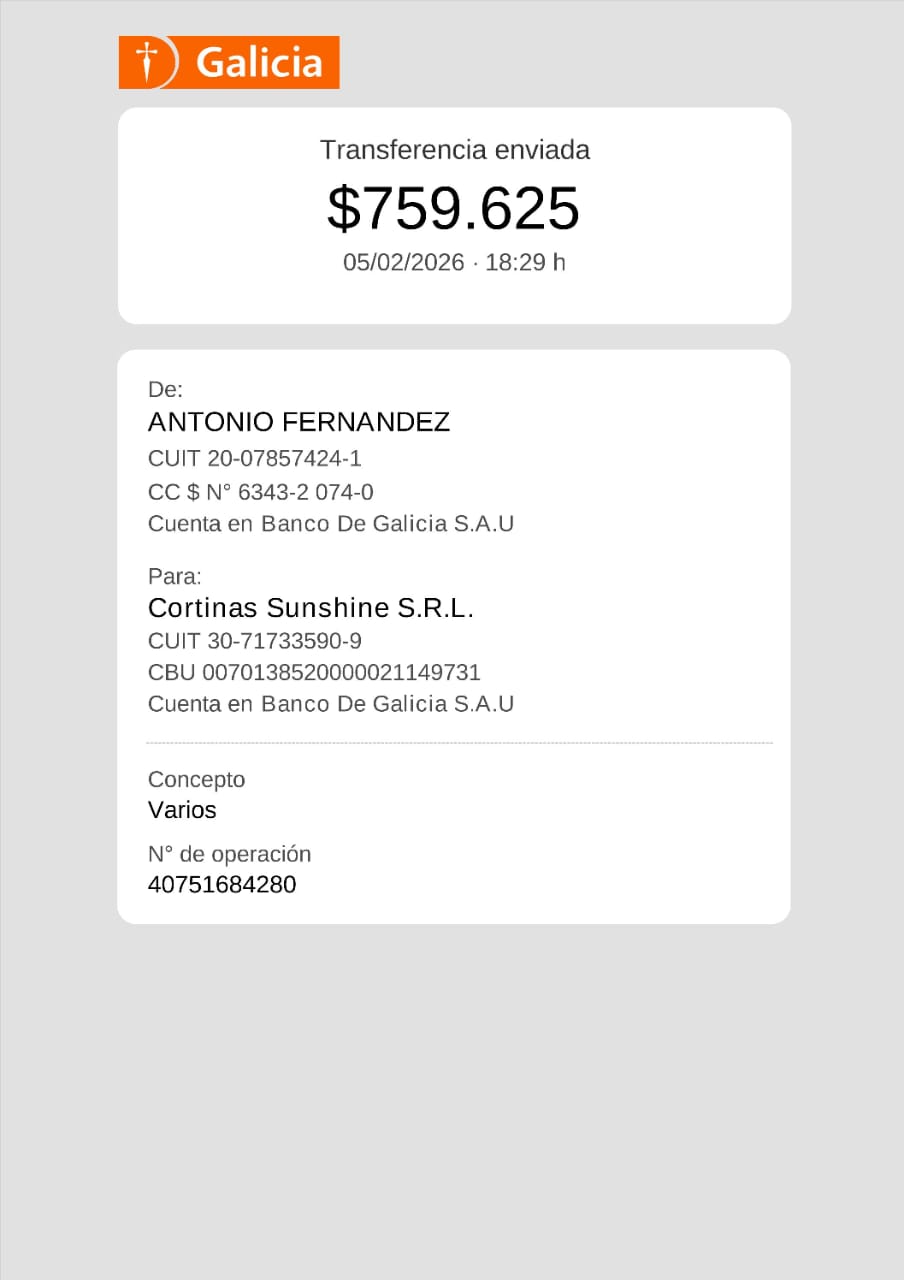Select the date 05/02/2026

tap(403, 263)
